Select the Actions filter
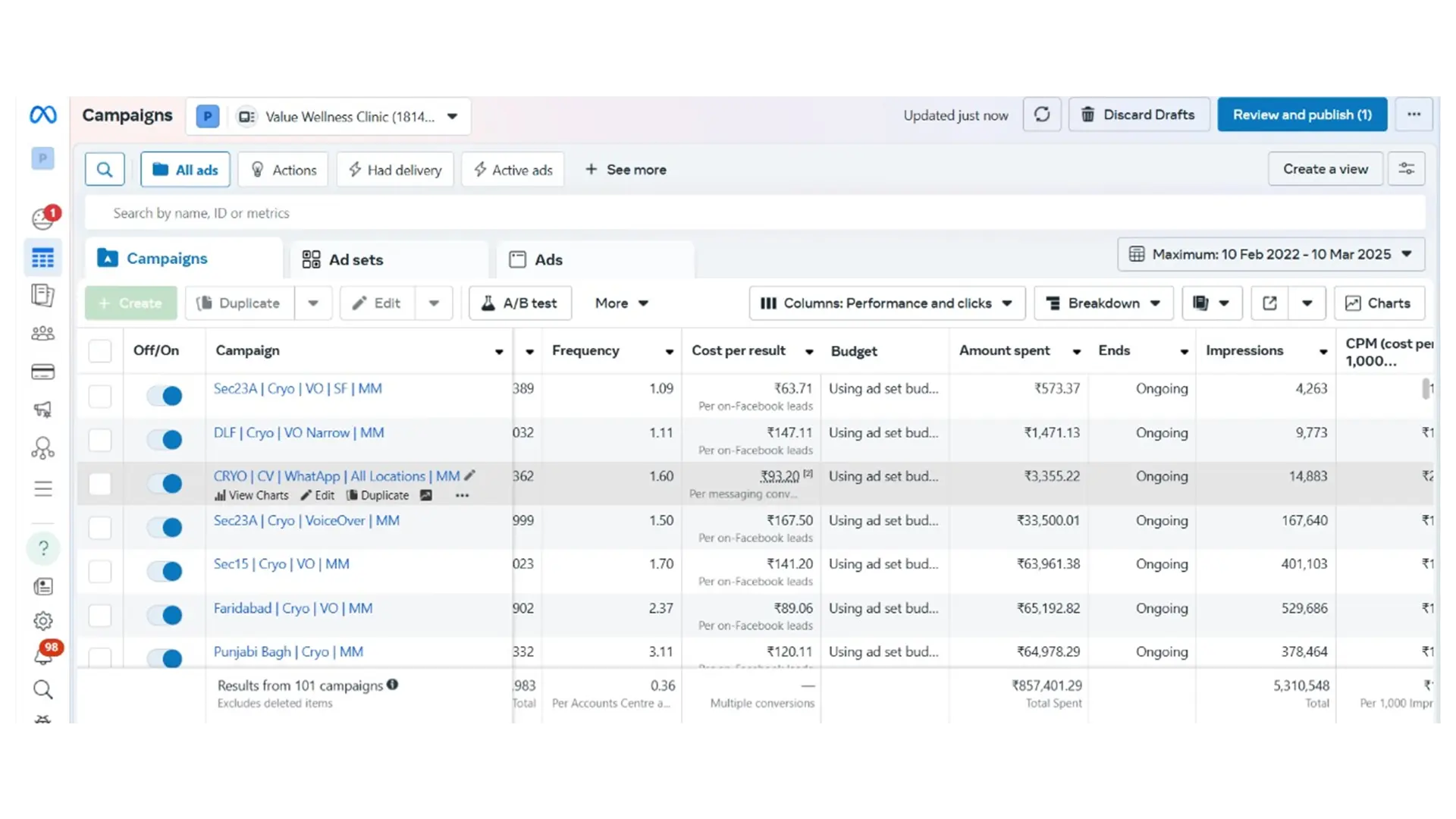Screen dimensions: 1456x819 pos(283,169)
